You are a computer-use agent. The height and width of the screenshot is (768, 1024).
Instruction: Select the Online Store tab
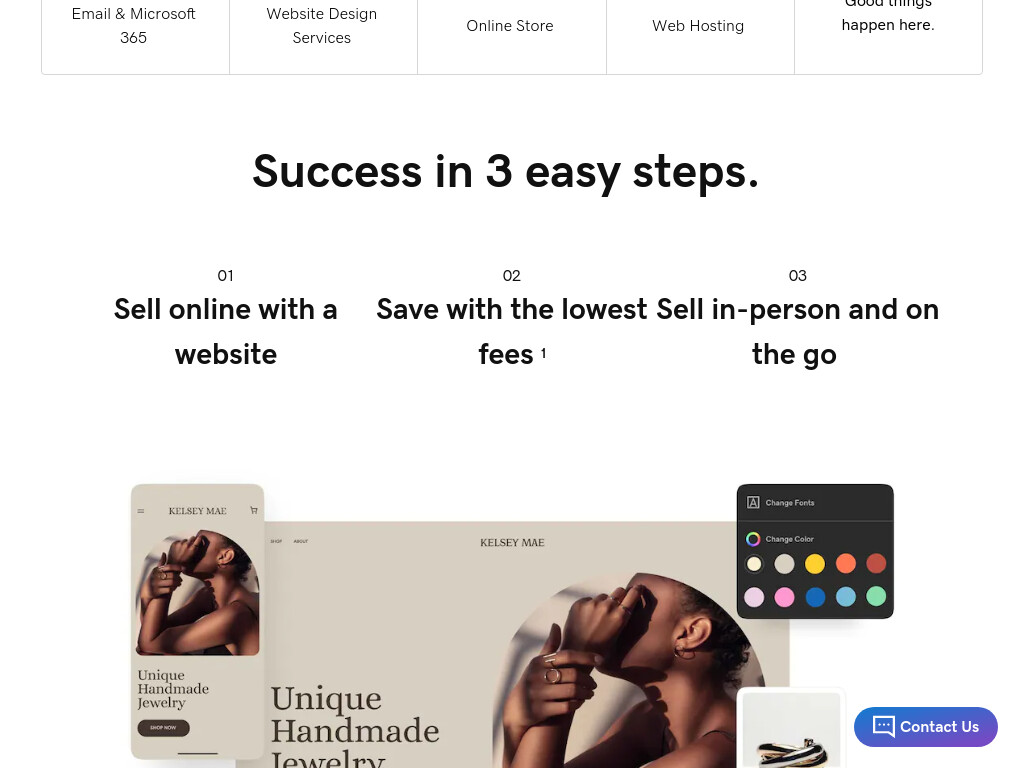pyautogui.click(x=509, y=25)
